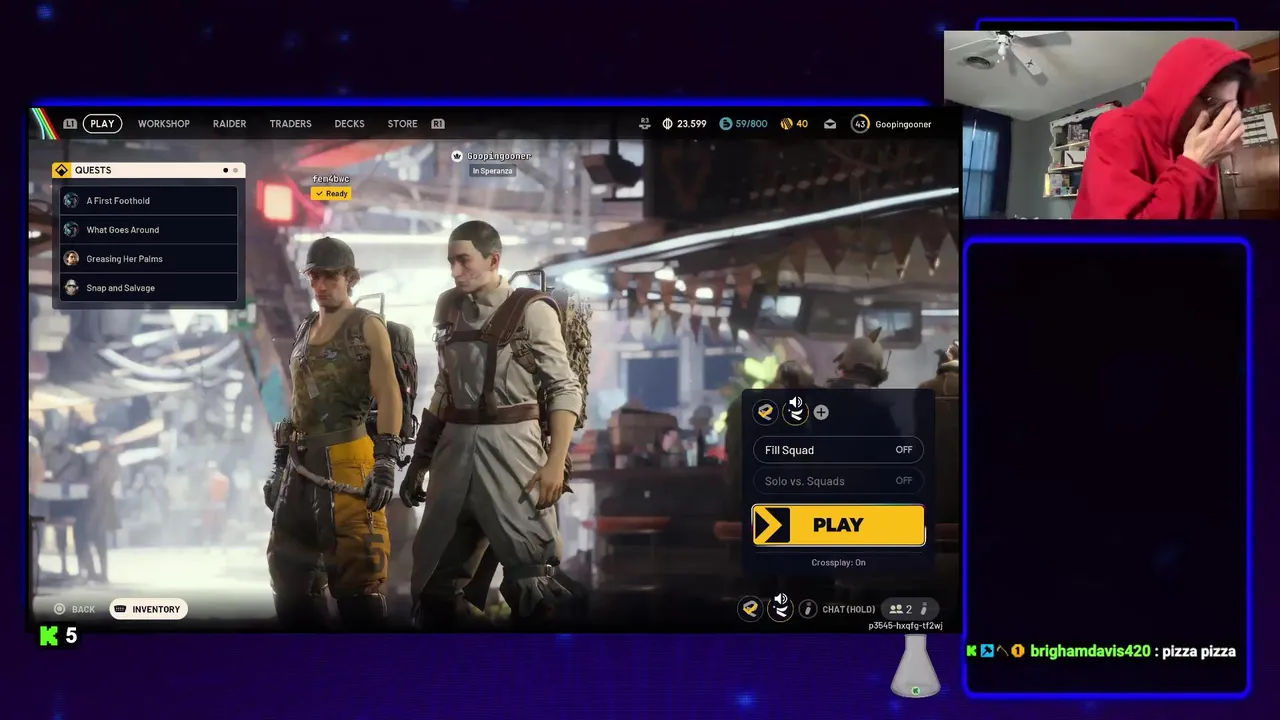Open the mail inbox envelope icon
Screen dimensions: 1280x720
point(830,124)
